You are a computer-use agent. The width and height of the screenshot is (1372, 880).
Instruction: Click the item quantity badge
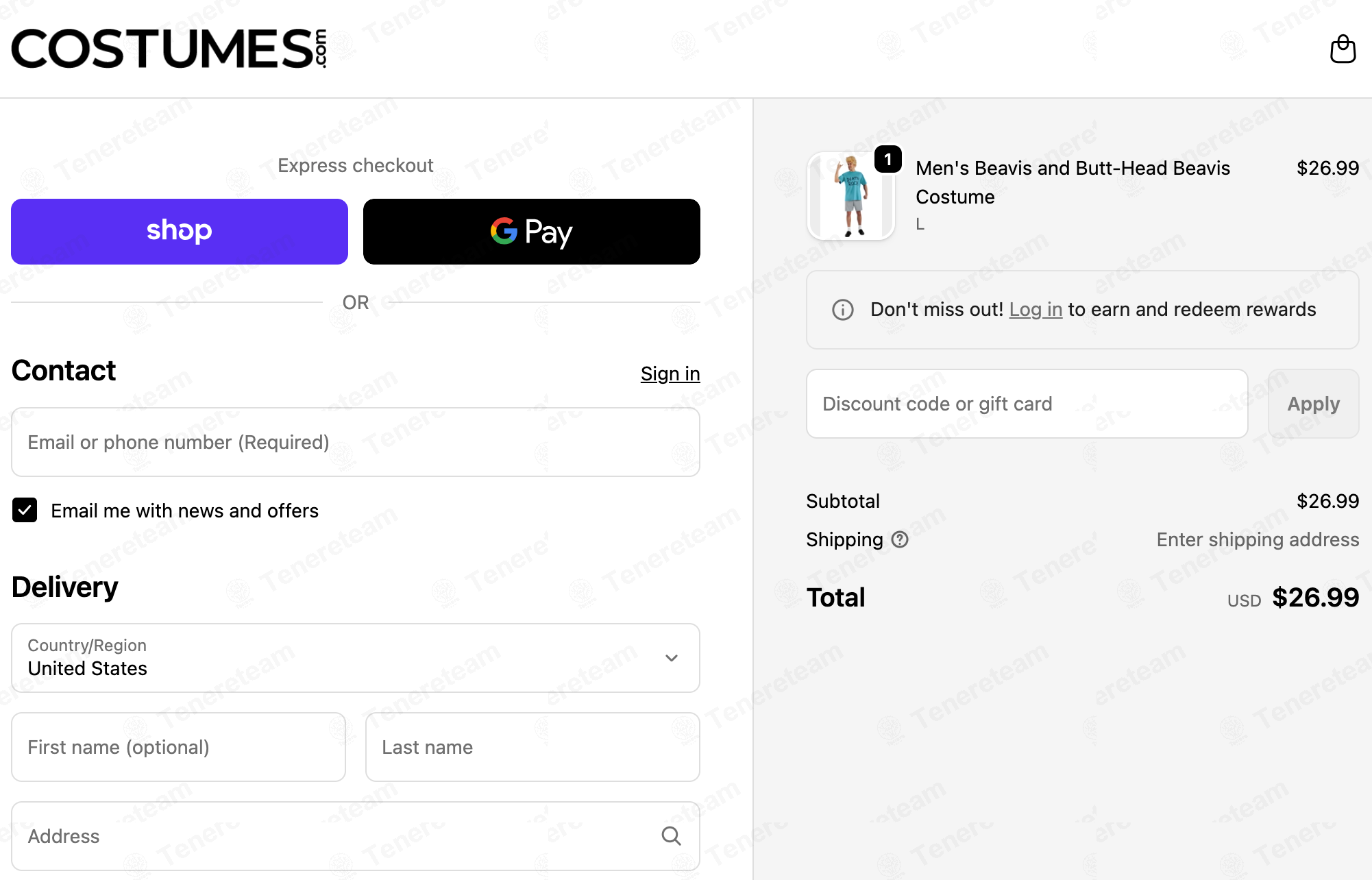tap(888, 160)
